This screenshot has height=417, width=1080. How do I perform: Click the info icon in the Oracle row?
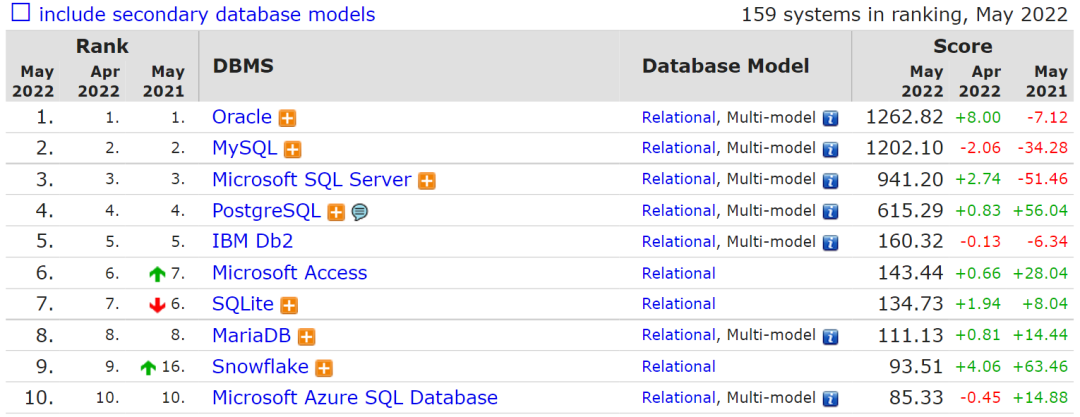[830, 118]
